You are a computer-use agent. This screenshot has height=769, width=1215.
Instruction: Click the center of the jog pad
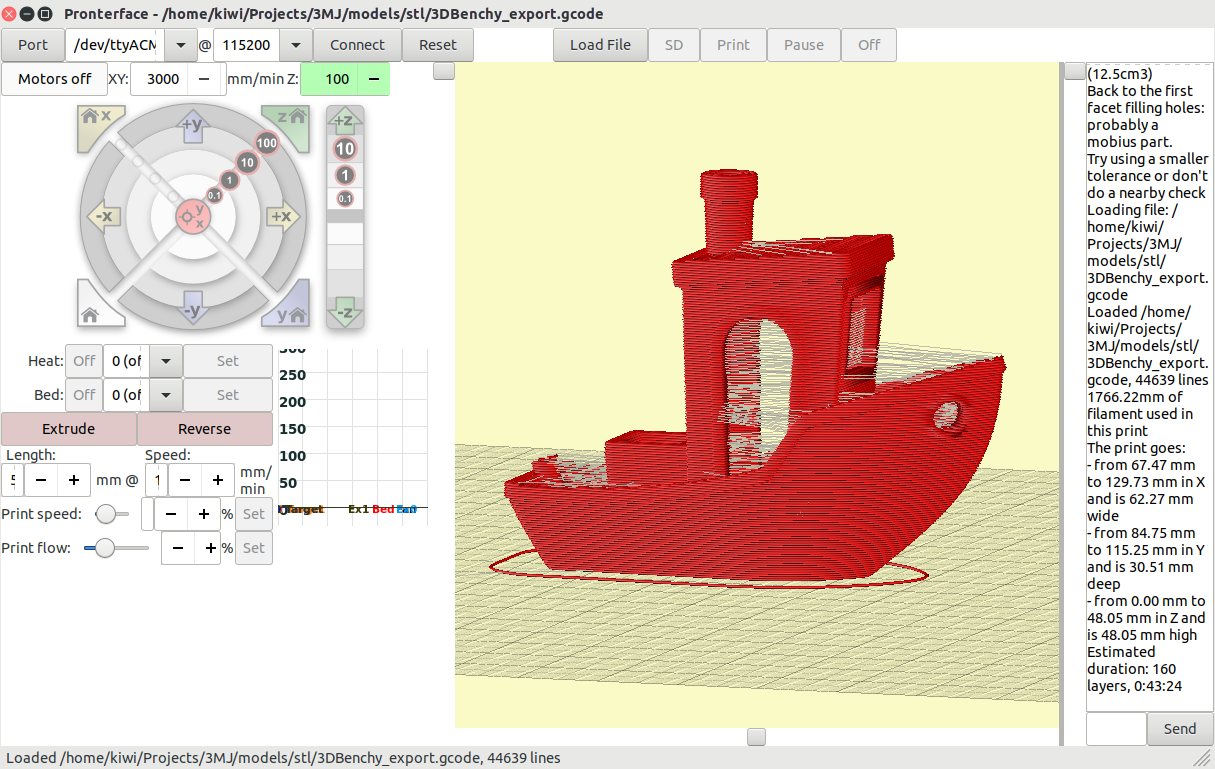pos(192,217)
